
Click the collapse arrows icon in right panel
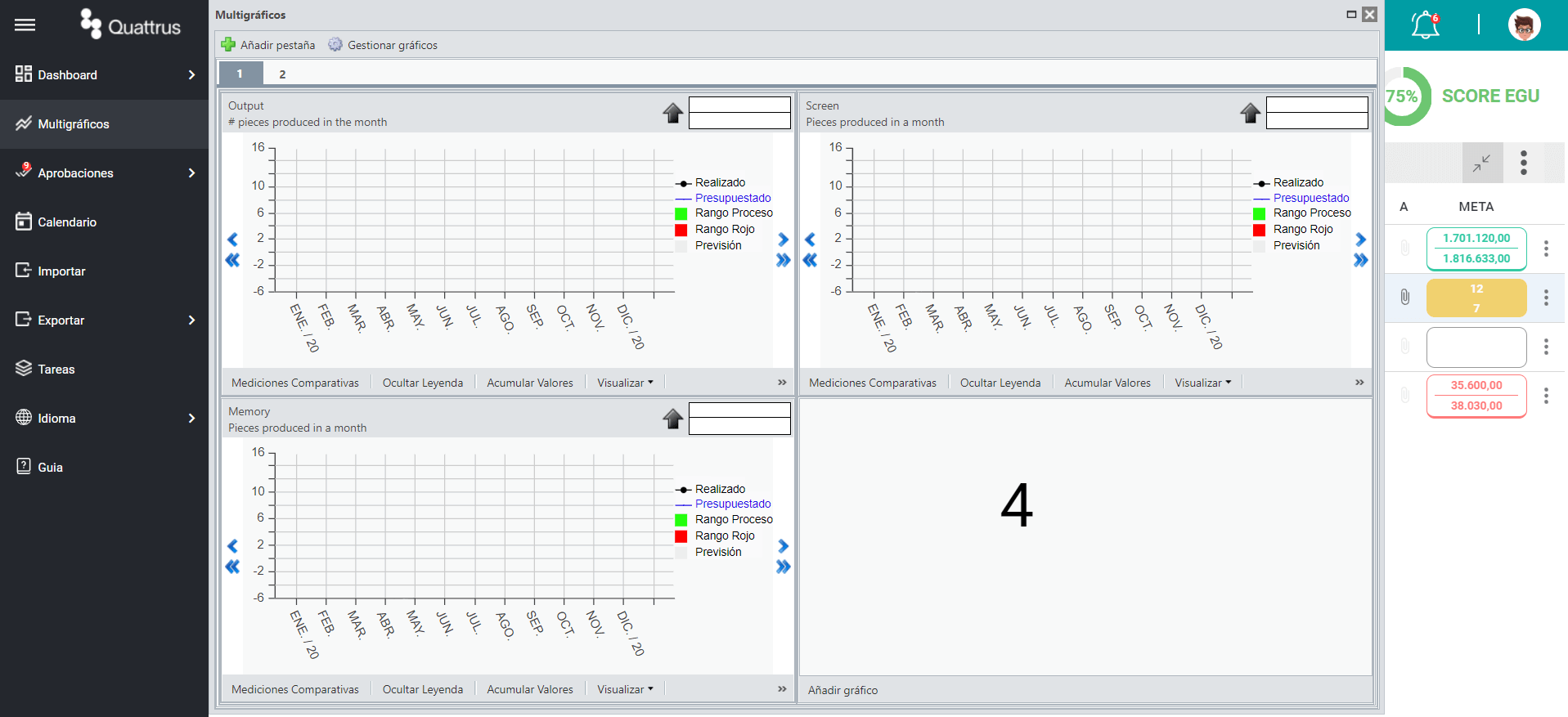coord(1482,163)
